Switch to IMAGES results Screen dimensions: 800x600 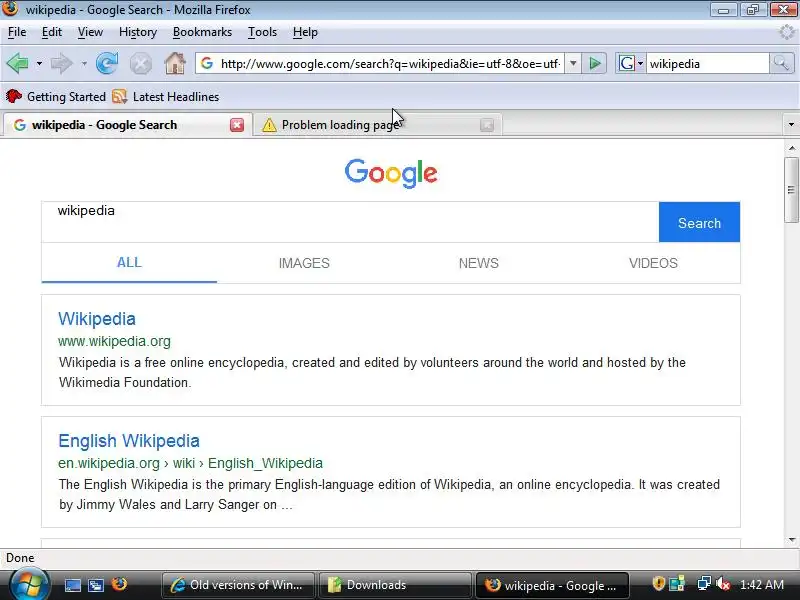tap(304, 263)
